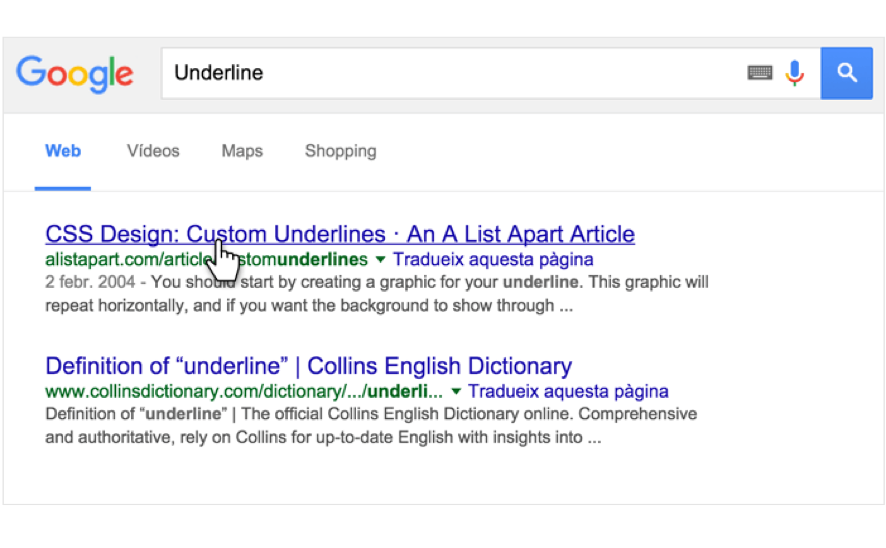Viewport: 886px width, 548px height.
Task: Click the blue search magnifier button
Action: click(x=846, y=73)
